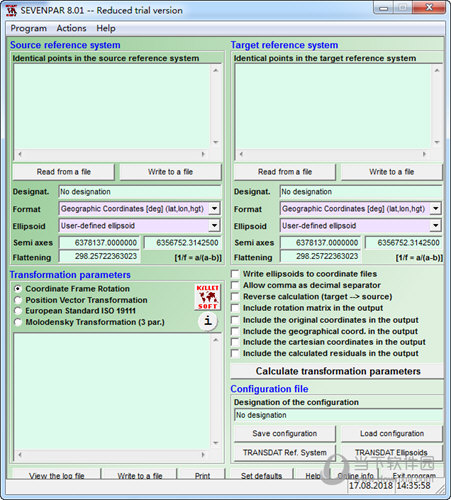Click parameters output scroll left arrow
This screenshot has height=500, width=451.
click(20, 455)
